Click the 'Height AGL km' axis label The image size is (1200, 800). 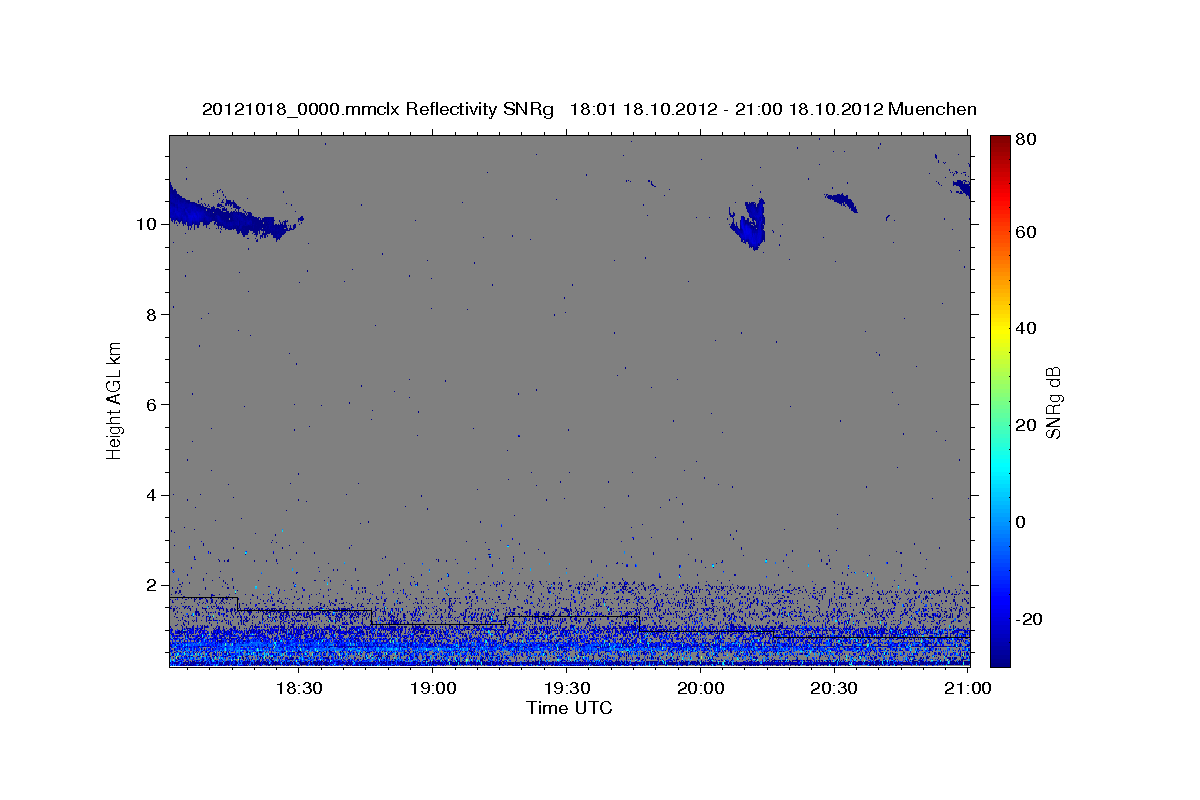115,399
